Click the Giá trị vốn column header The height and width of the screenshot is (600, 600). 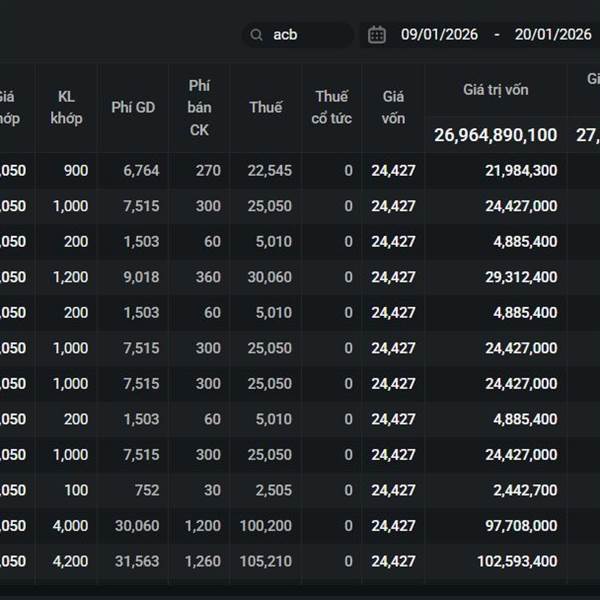tap(496, 90)
